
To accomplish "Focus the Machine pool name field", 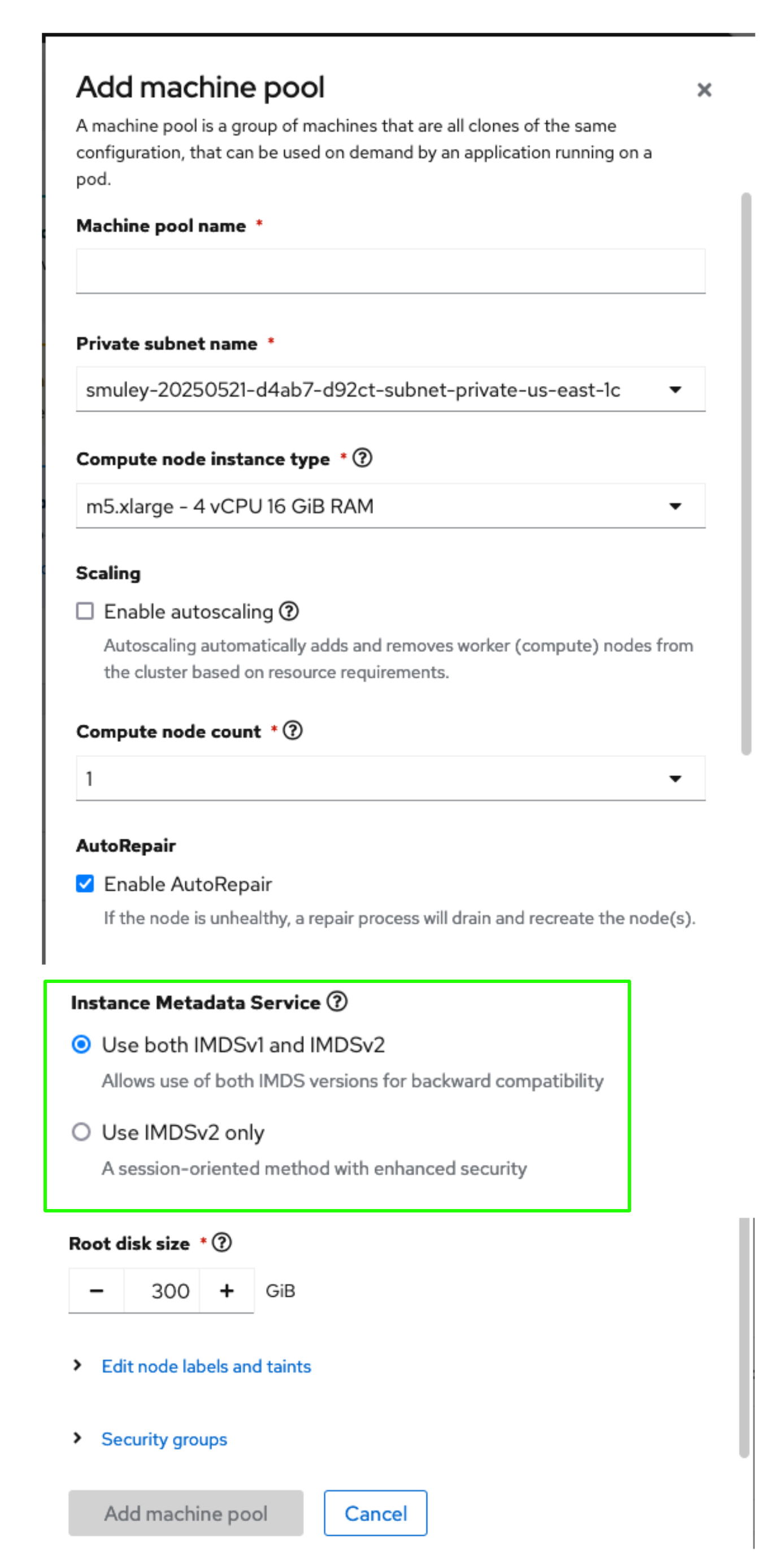I will pyautogui.click(x=390, y=271).
